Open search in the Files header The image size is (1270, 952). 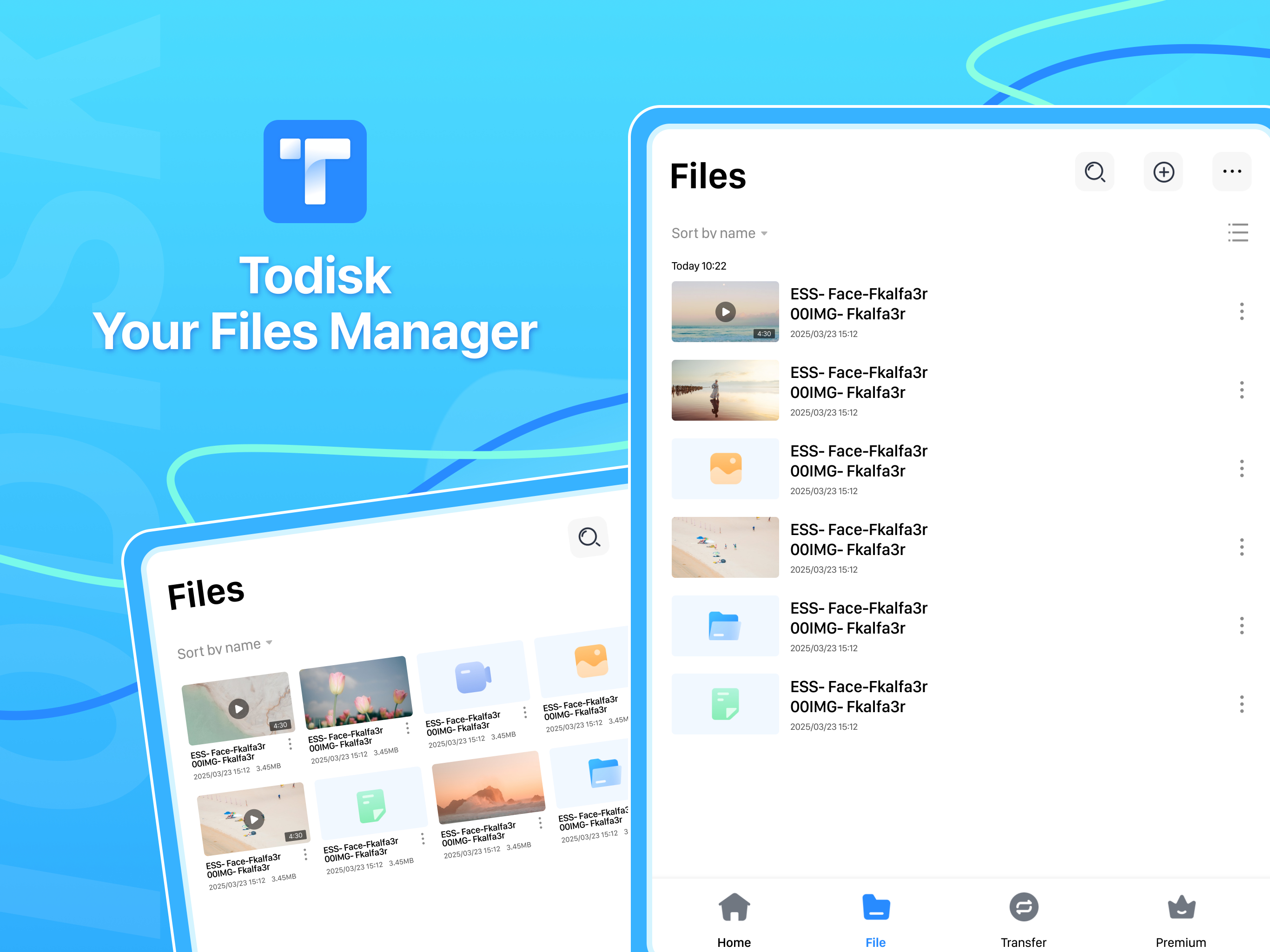point(1094,172)
